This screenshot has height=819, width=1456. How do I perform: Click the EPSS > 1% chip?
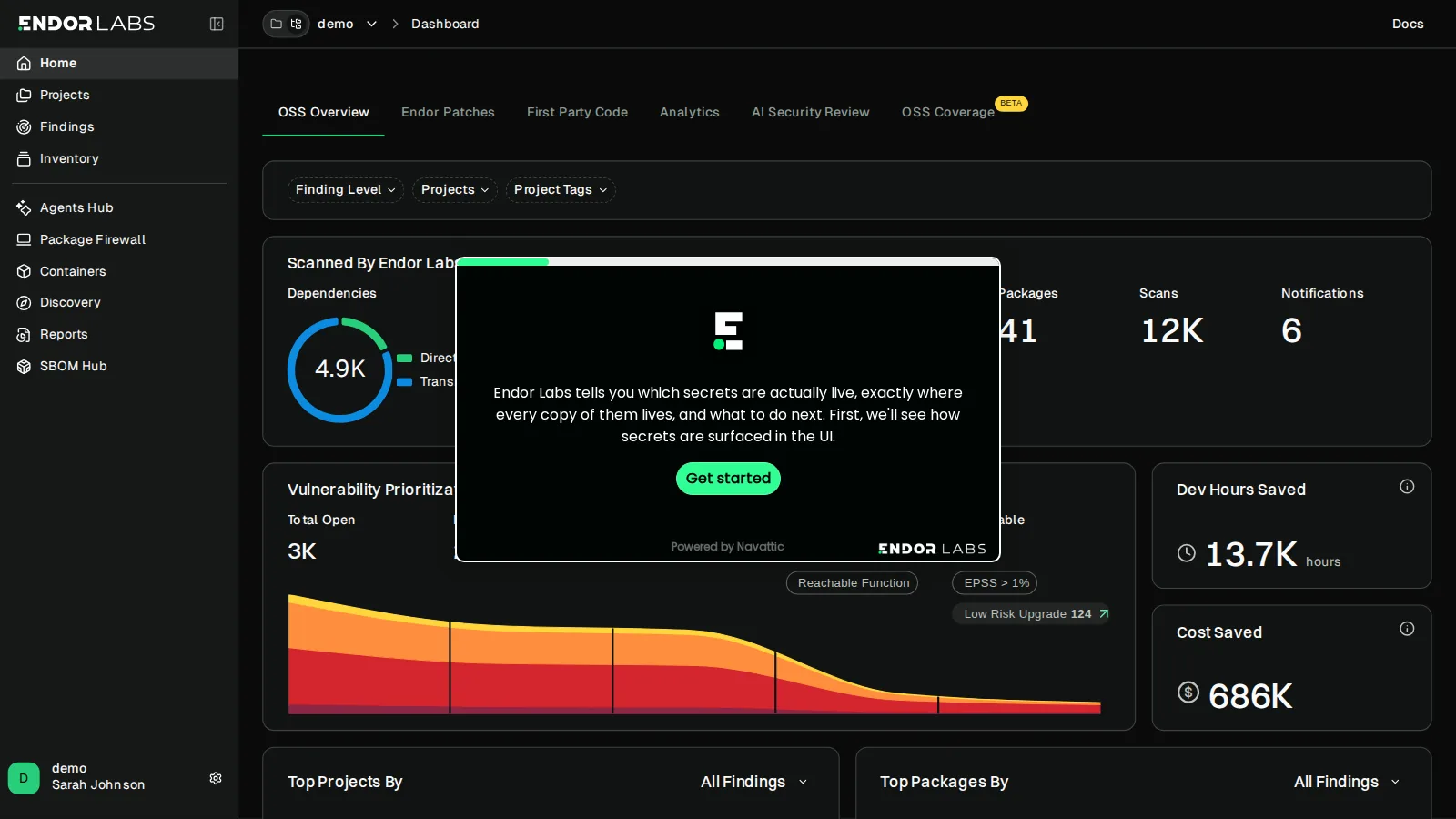coord(995,583)
